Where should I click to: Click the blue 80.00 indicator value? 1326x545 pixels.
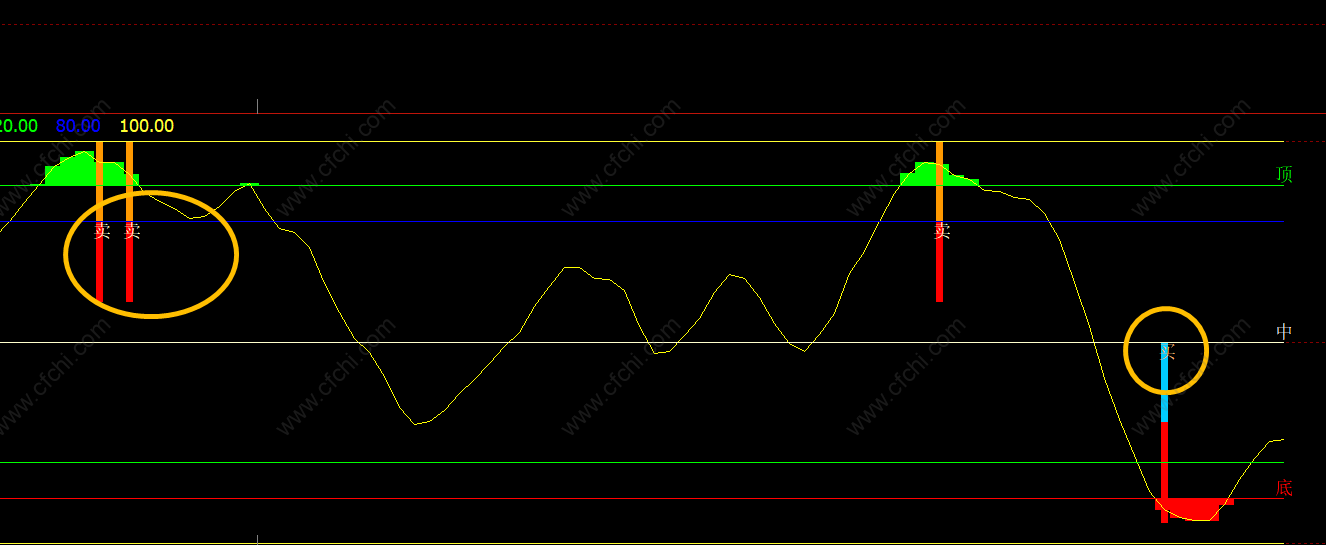pyautogui.click(x=78, y=126)
